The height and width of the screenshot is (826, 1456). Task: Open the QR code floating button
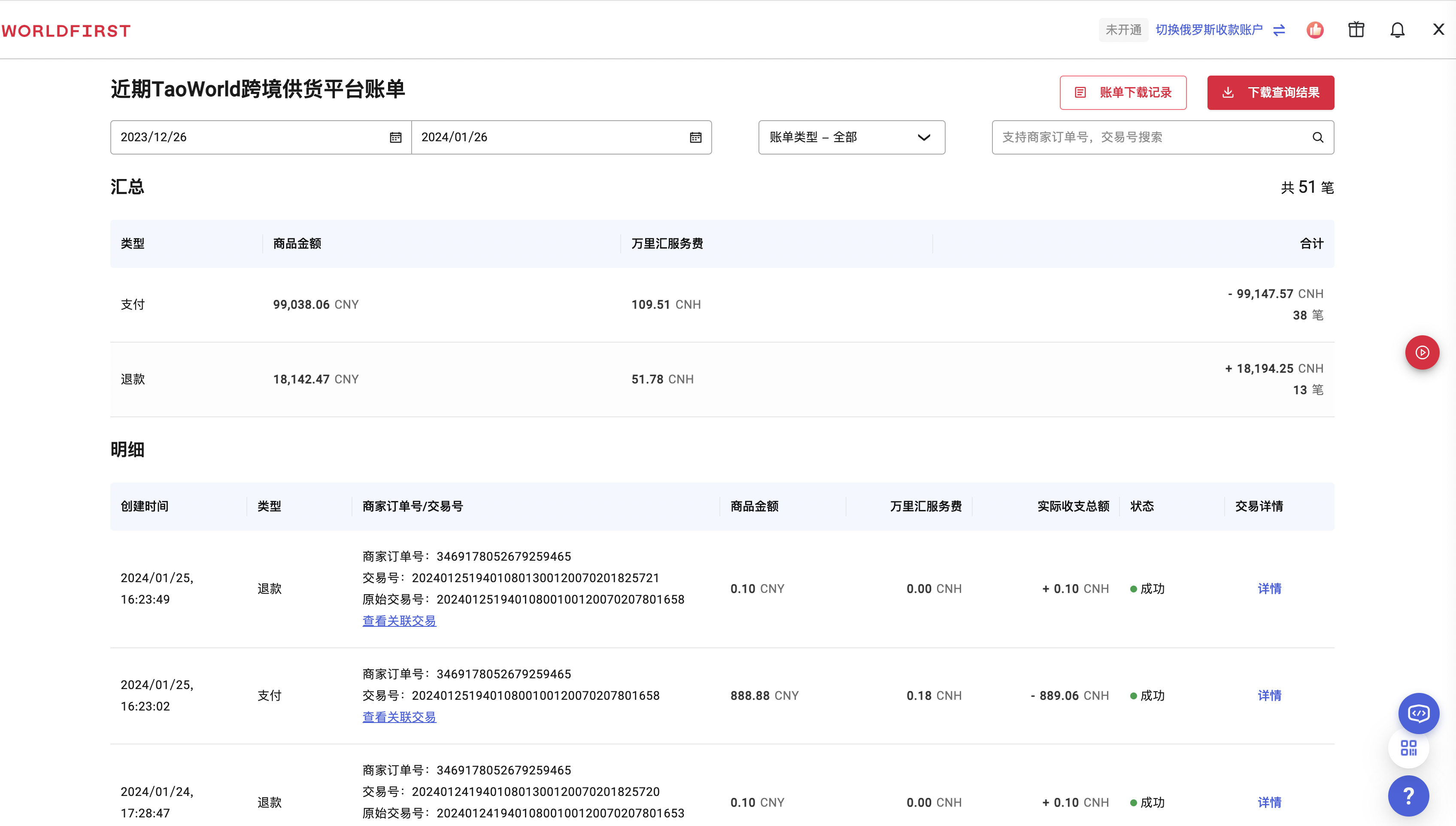tap(1408, 748)
